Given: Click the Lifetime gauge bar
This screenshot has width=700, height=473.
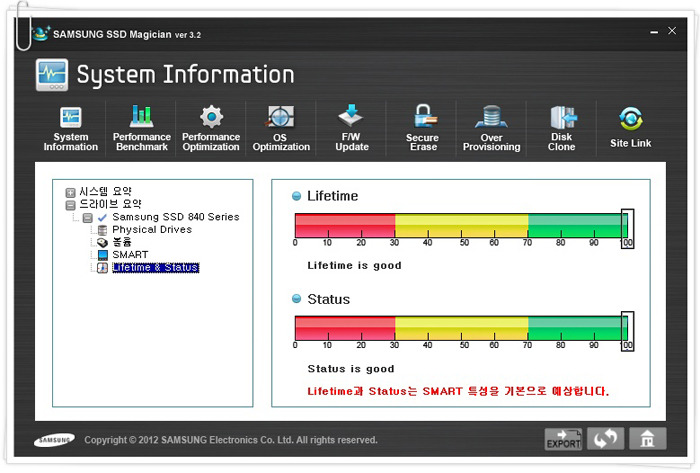Looking at the screenshot, I should (461, 225).
